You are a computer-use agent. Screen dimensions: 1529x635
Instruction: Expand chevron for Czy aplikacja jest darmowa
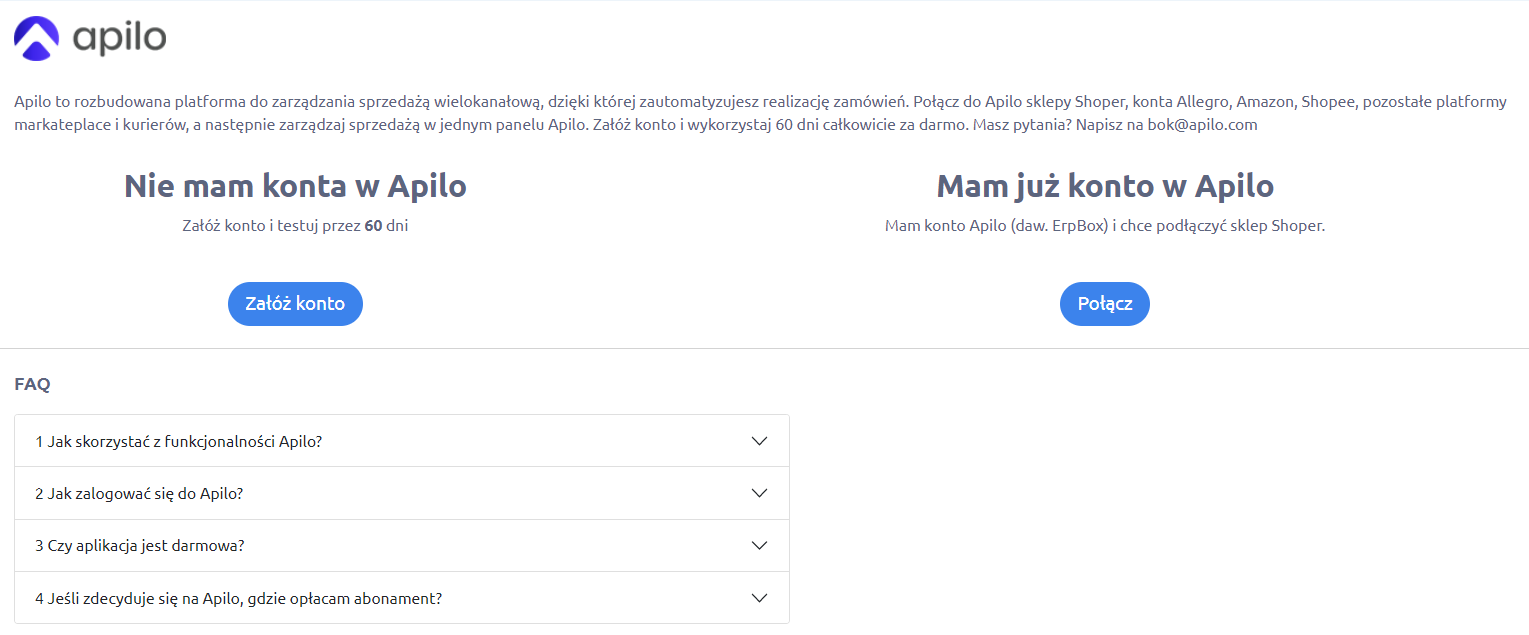759,546
